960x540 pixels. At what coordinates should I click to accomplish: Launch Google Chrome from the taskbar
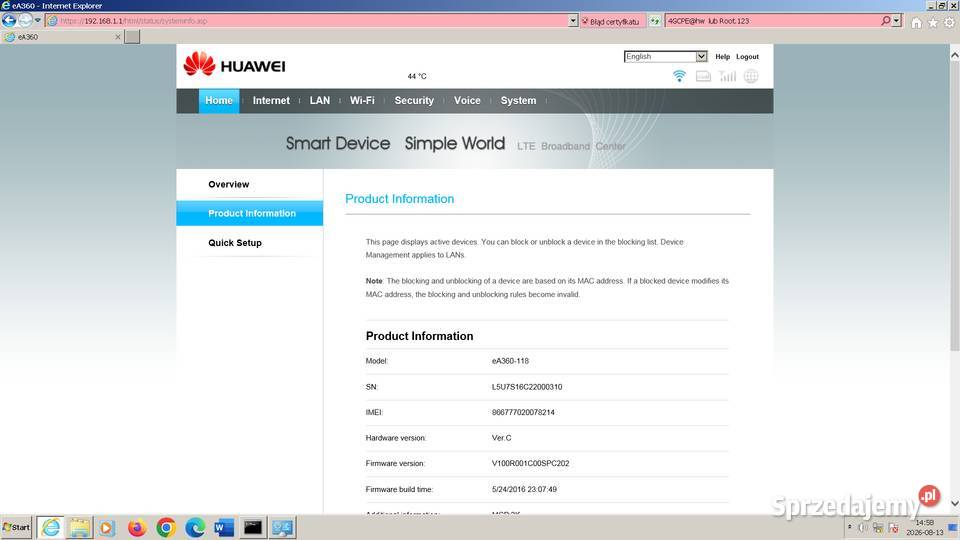[165, 527]
